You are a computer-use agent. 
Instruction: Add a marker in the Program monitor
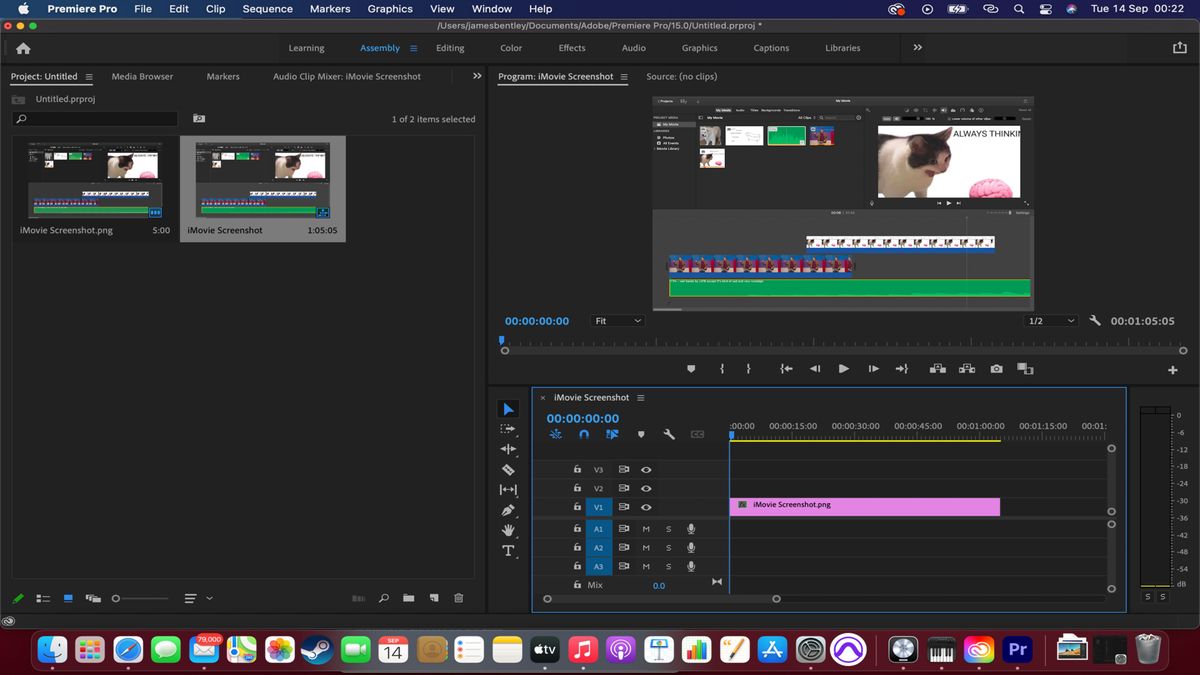pos(690,368)
